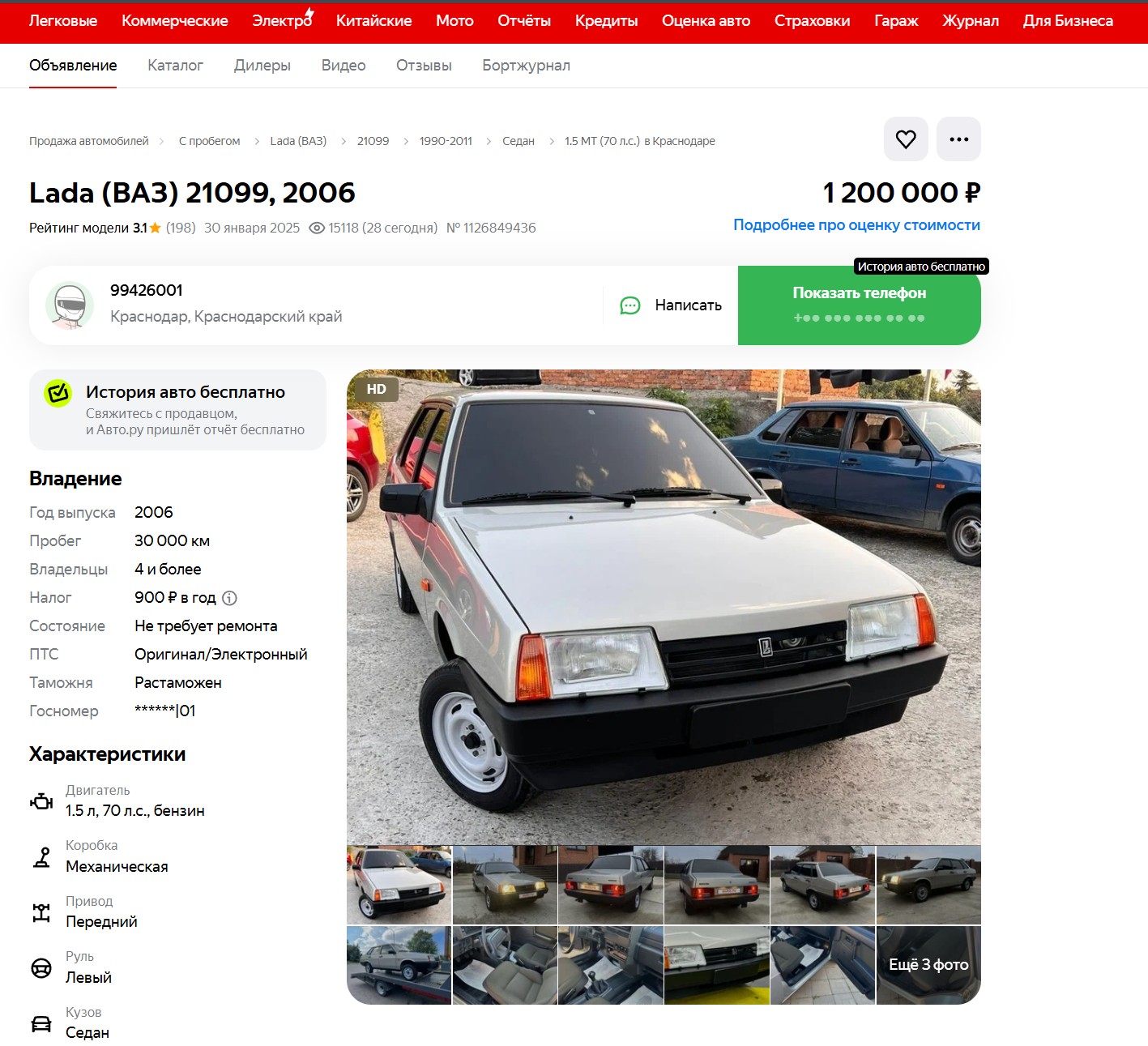Select the Объявление tab
The image size is (1148, 1046).
(x=73, y=66)
